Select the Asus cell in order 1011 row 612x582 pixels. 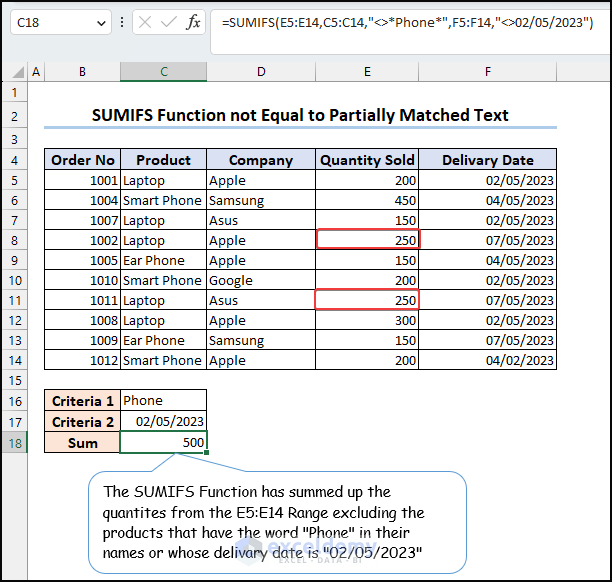[261, 300]
